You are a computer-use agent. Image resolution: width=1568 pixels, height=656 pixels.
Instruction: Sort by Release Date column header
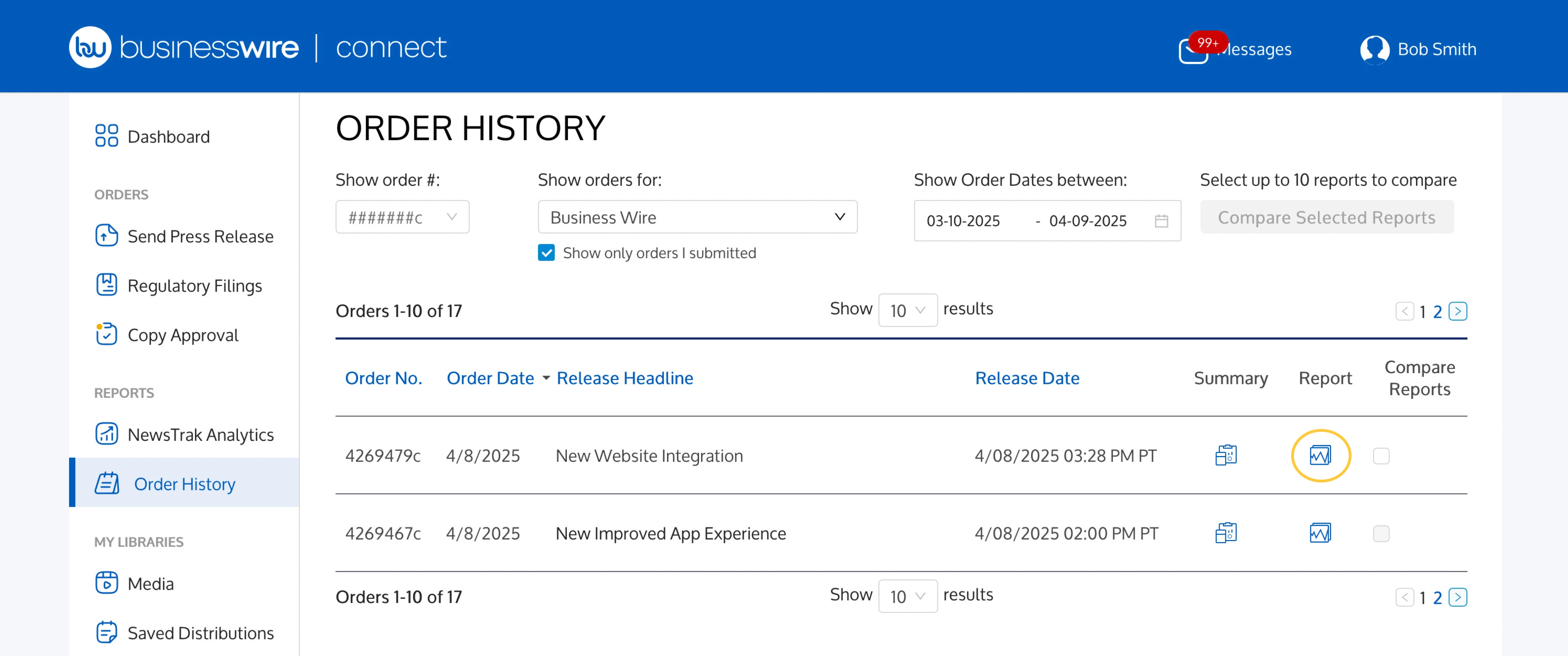(x=1027, y=378)
